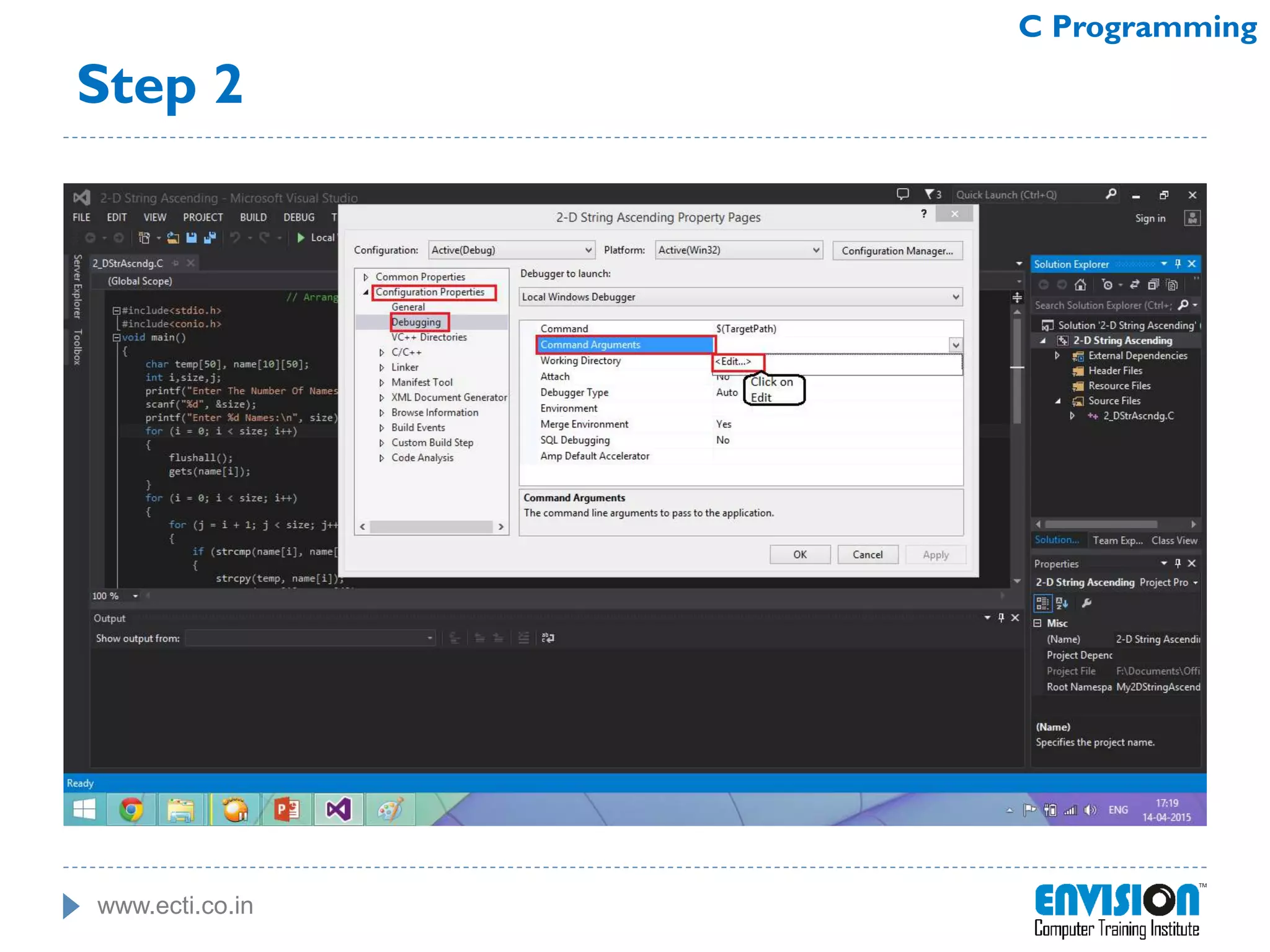Collapse Configuration Properties tree node
The width and height of the screenshot is (1270, 952).
point(366,292)
